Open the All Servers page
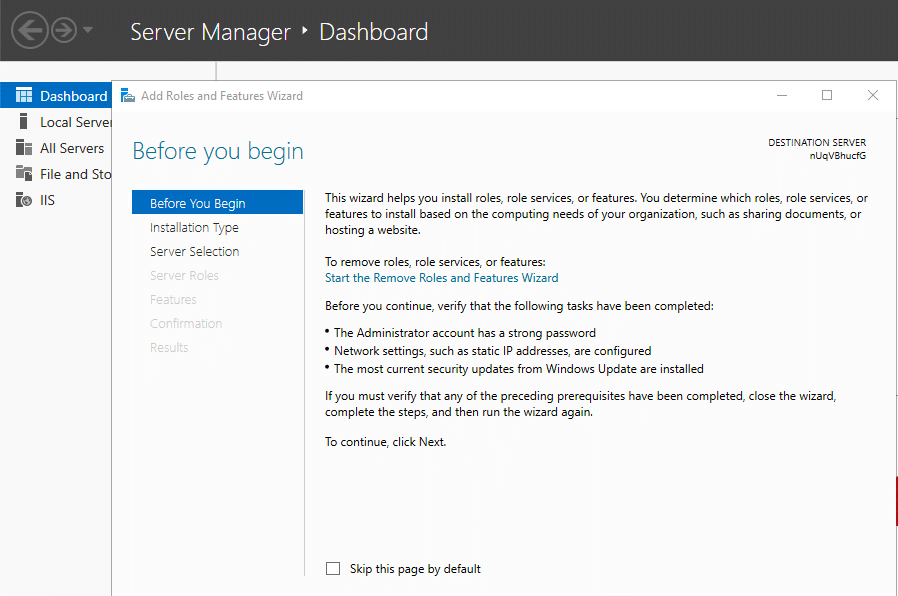Viewport: 898px width, 596px height. (x=72, y=148)
